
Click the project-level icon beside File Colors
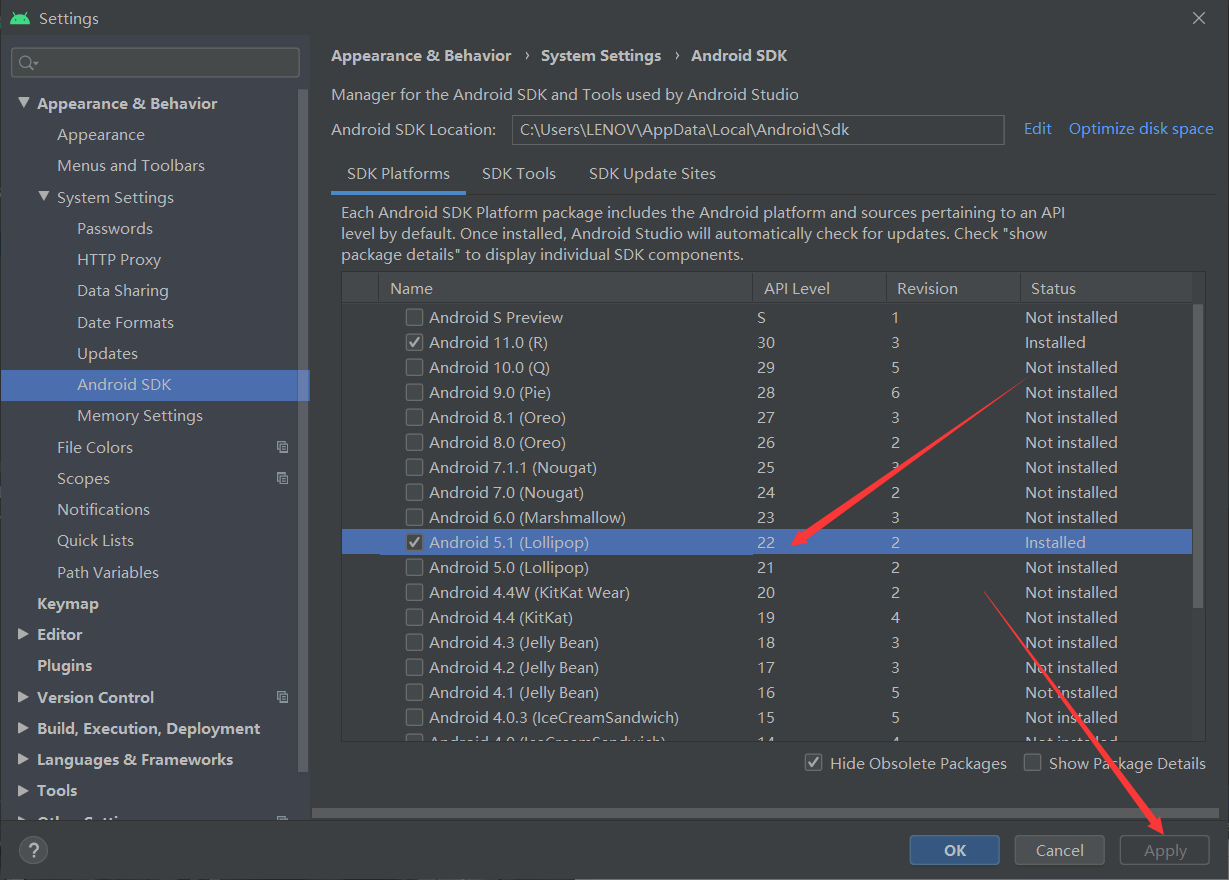[283, 447]
